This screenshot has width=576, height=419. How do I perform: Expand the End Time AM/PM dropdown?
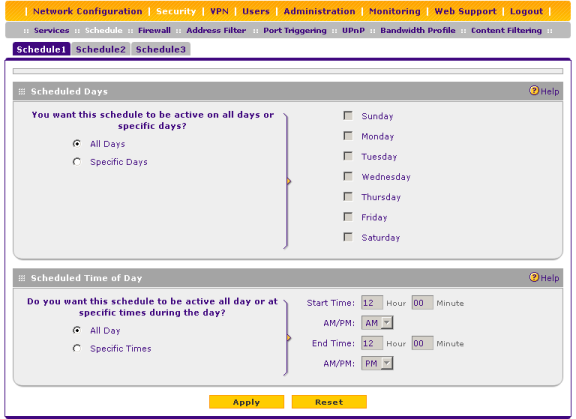coord(377,363)
